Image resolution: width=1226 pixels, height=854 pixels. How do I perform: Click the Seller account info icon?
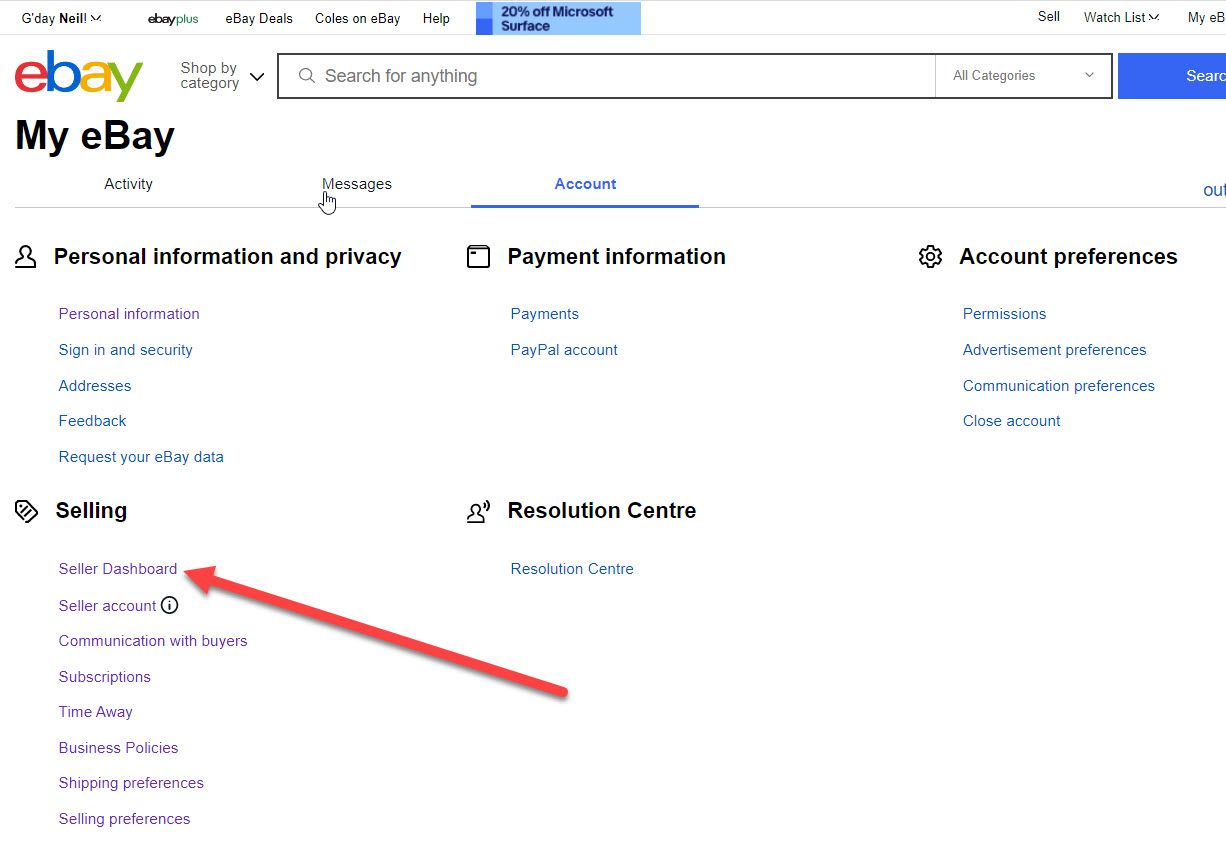[x=170, y=605]
